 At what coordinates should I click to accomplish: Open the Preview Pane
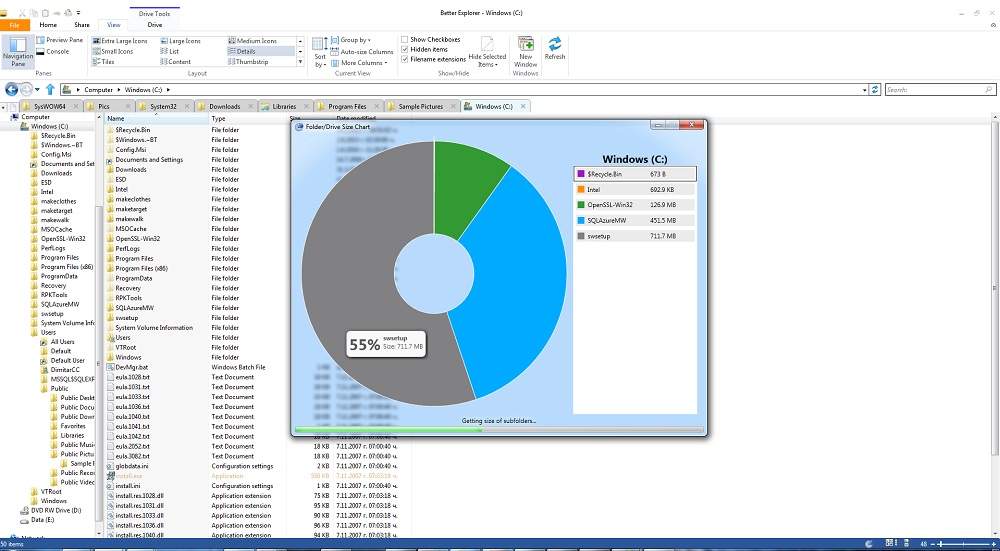60,40
